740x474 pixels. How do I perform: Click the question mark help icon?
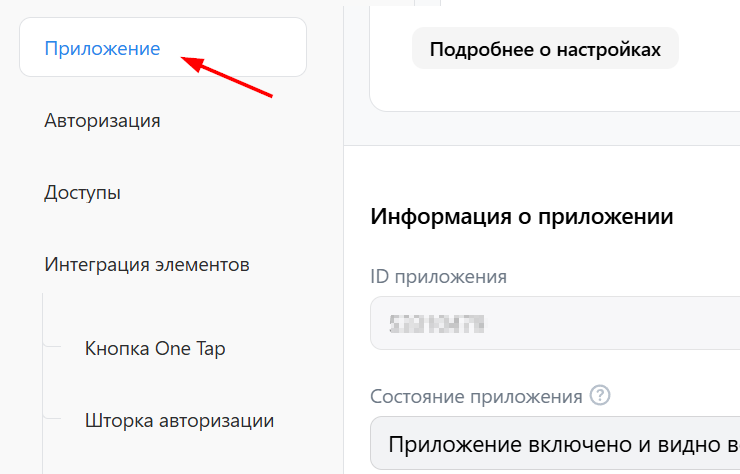(600, 395)
